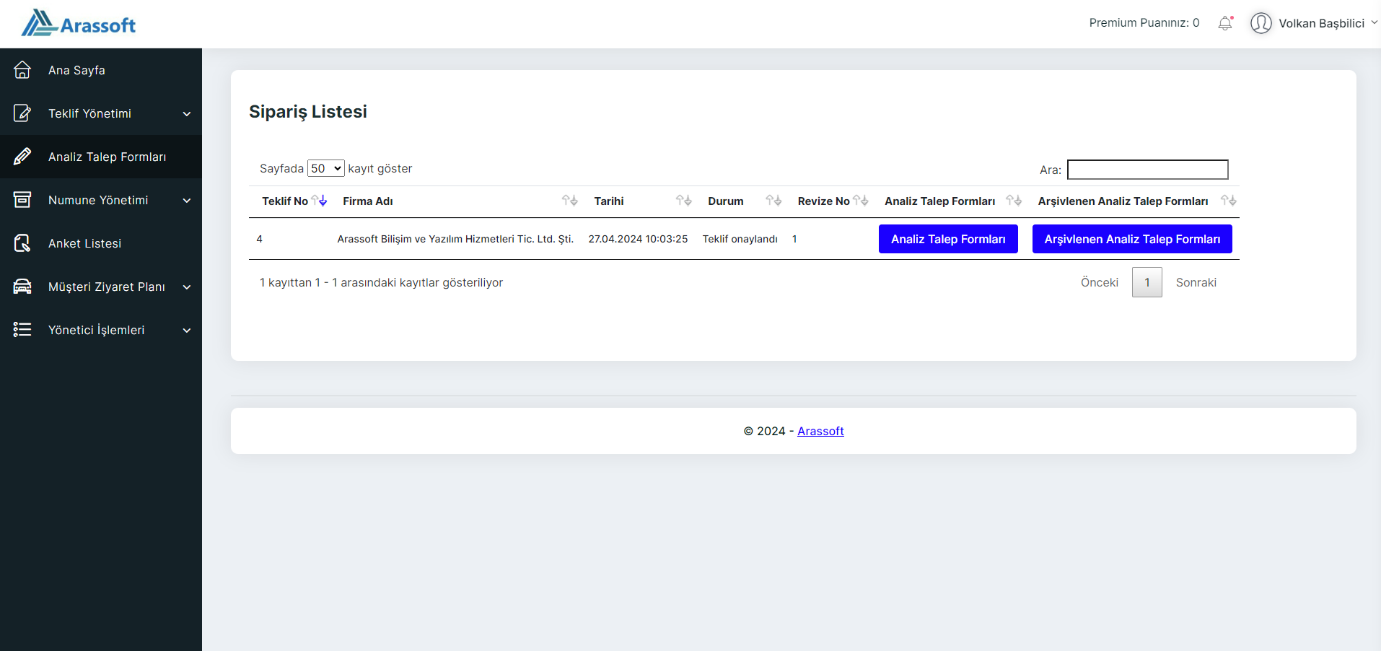
Task: Click the blue Analiz Talep Formları button
Action: [948, 239]
